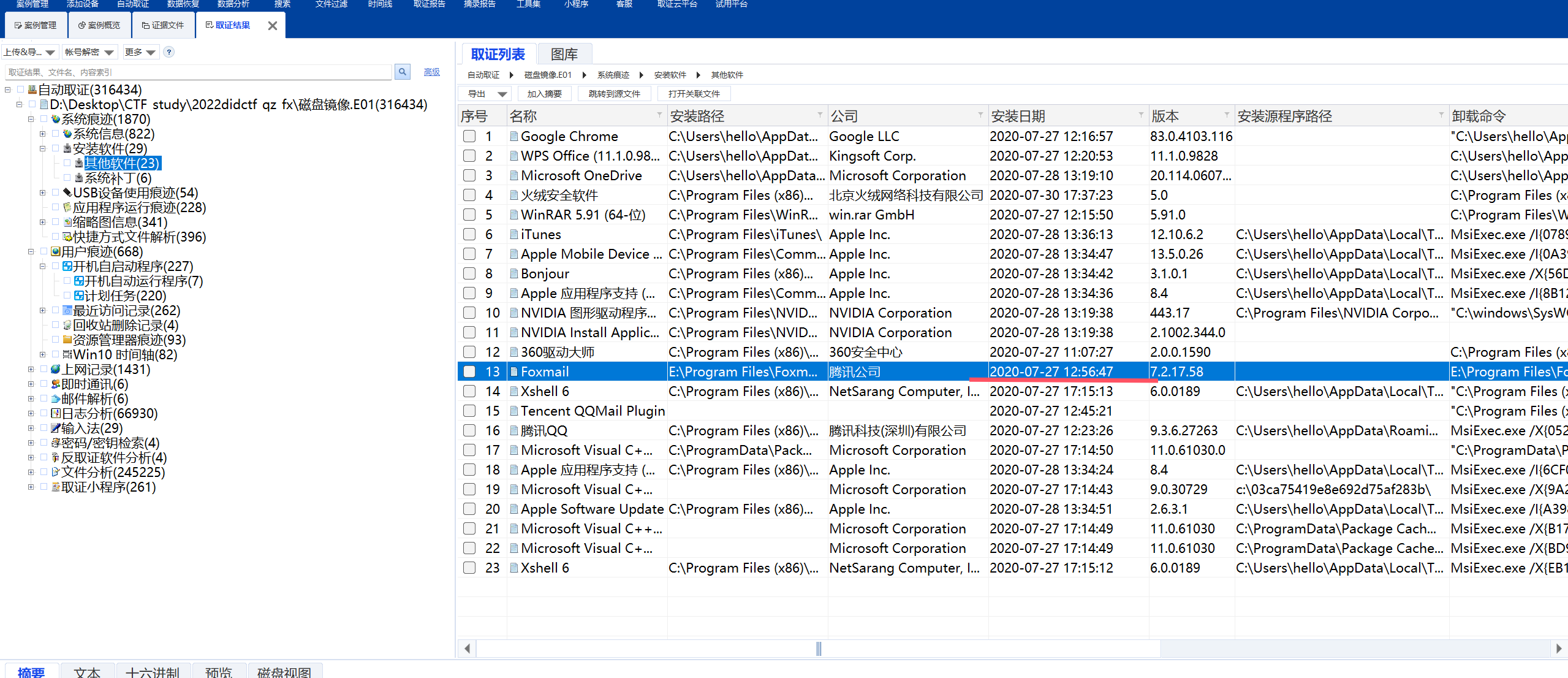Check the box for WinRAR 5.91 row
Image resolution: width=1568 pixels, height=678 pixels.
(x=469, y=215)
